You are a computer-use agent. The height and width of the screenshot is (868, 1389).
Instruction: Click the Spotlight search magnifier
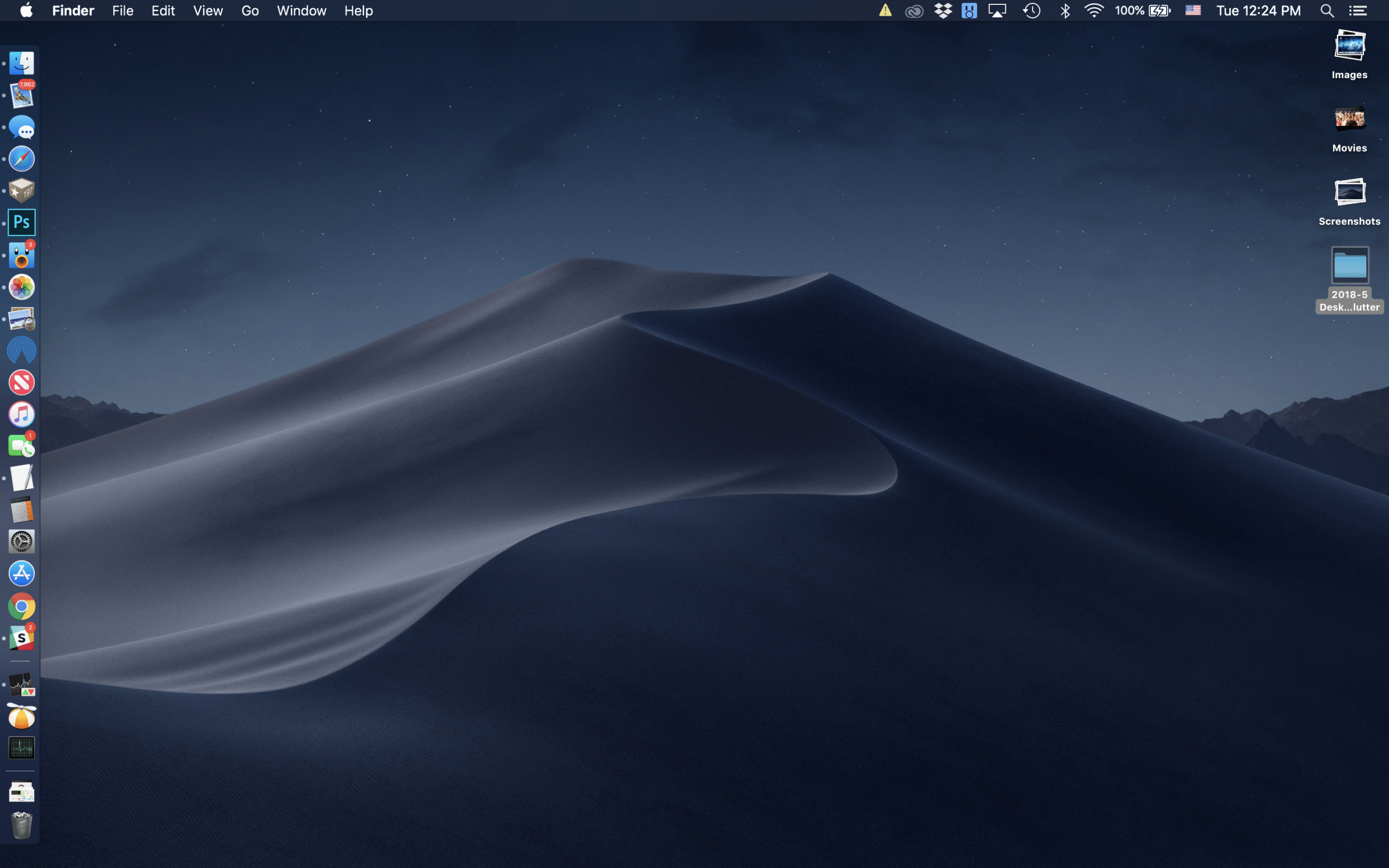[1327, 10]
